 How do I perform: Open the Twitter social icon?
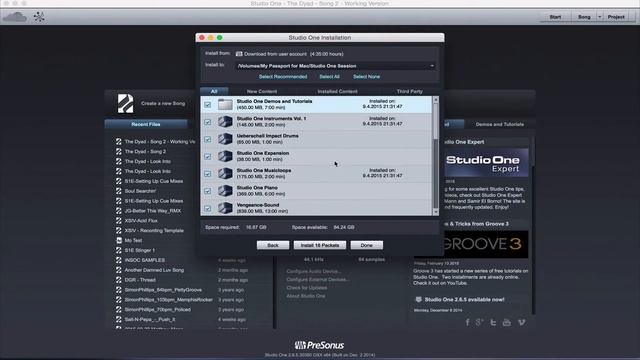coord(493,322)
